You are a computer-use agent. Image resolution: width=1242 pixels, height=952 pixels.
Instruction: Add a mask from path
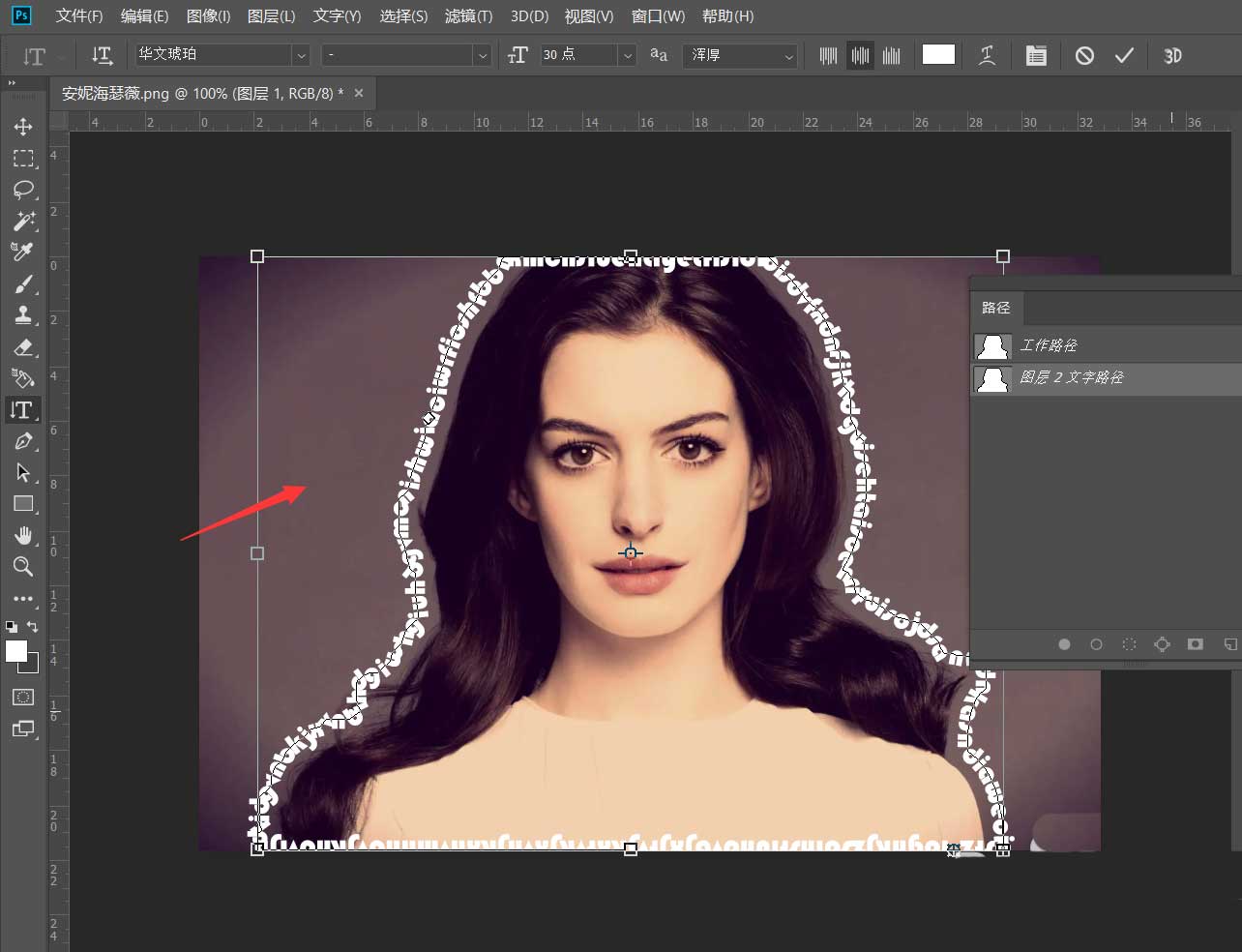pyautogui.click(x=1196, y=644)
